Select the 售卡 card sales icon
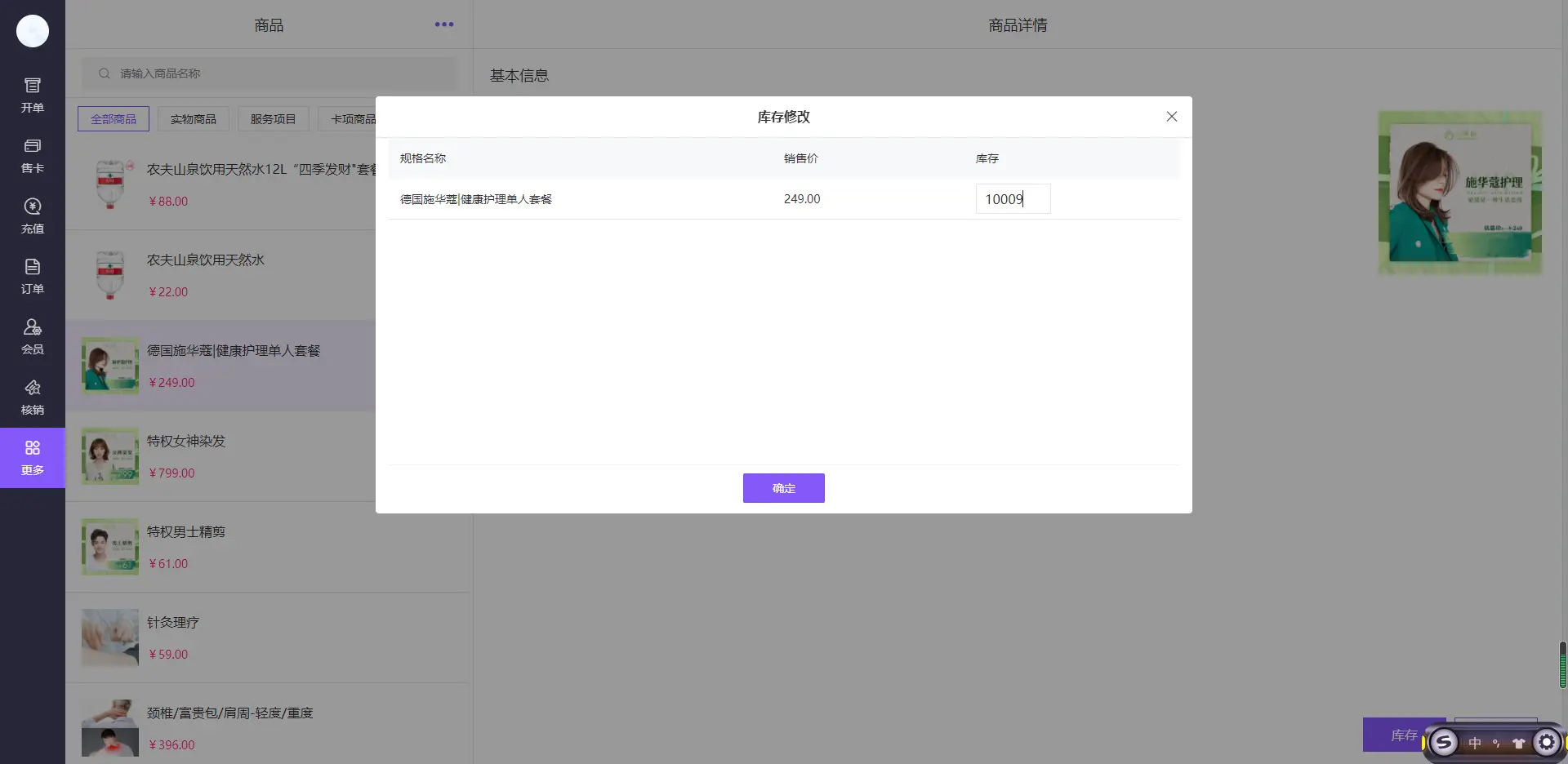1568x764 pixels. point(33,155)
